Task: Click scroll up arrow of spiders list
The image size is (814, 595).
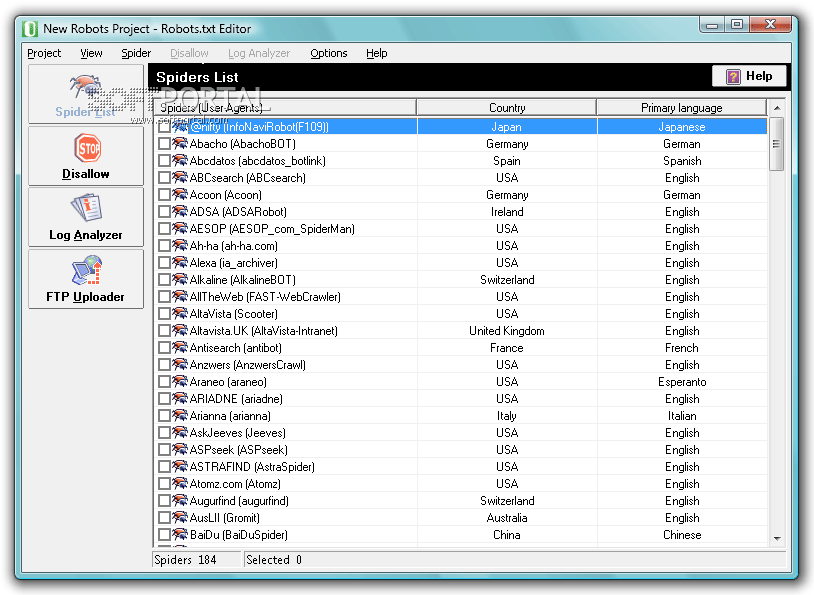Action: tap(777, 108)
